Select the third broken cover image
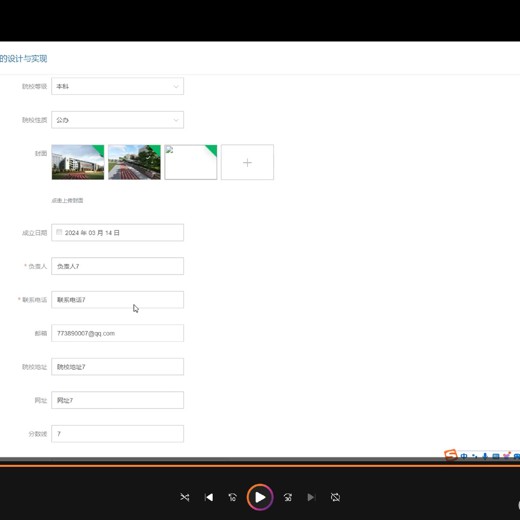This screenshot has width=520, height=520. point(191,162)
